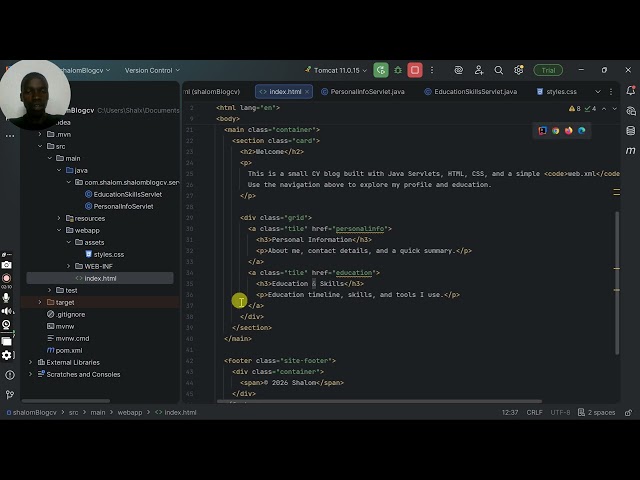Open the Version Control dropdown
Image resolution: width=640 pixels, height=480 pixels.
[152, 70]
